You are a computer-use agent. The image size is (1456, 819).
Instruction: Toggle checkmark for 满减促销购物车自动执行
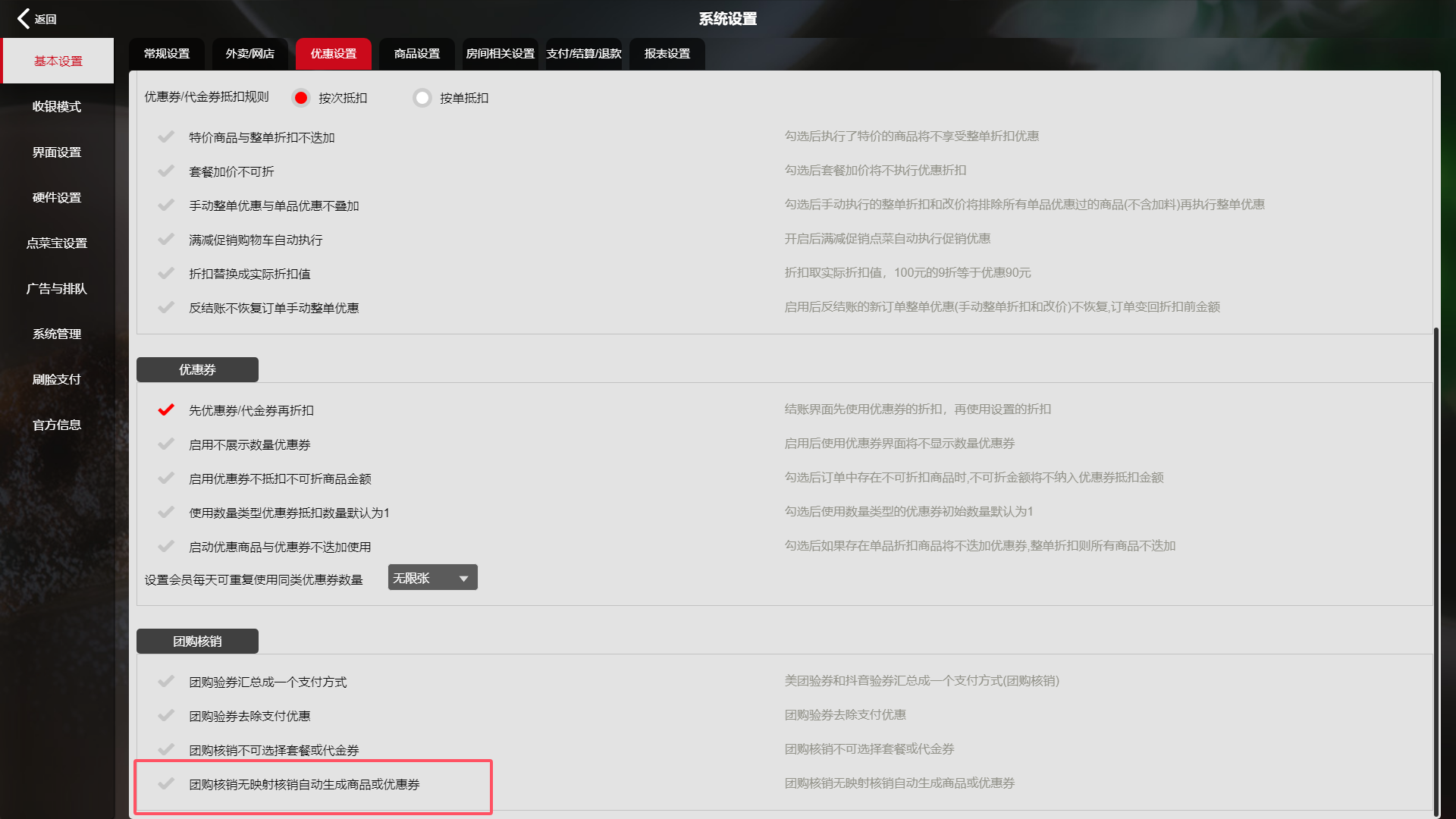pyautogui.click(x=166, y=240)
